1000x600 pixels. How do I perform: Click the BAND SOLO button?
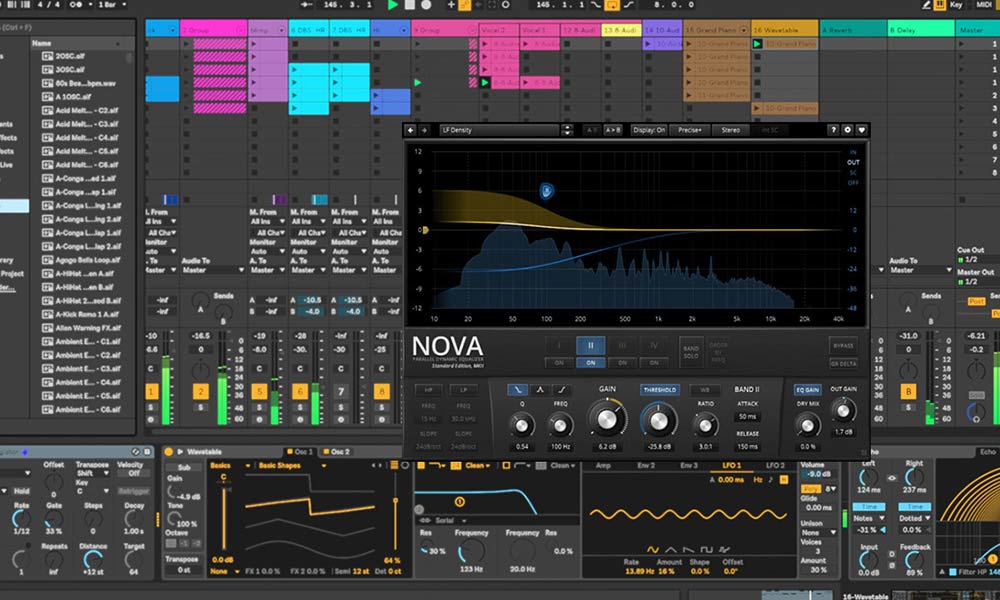[x=691, y=350]
